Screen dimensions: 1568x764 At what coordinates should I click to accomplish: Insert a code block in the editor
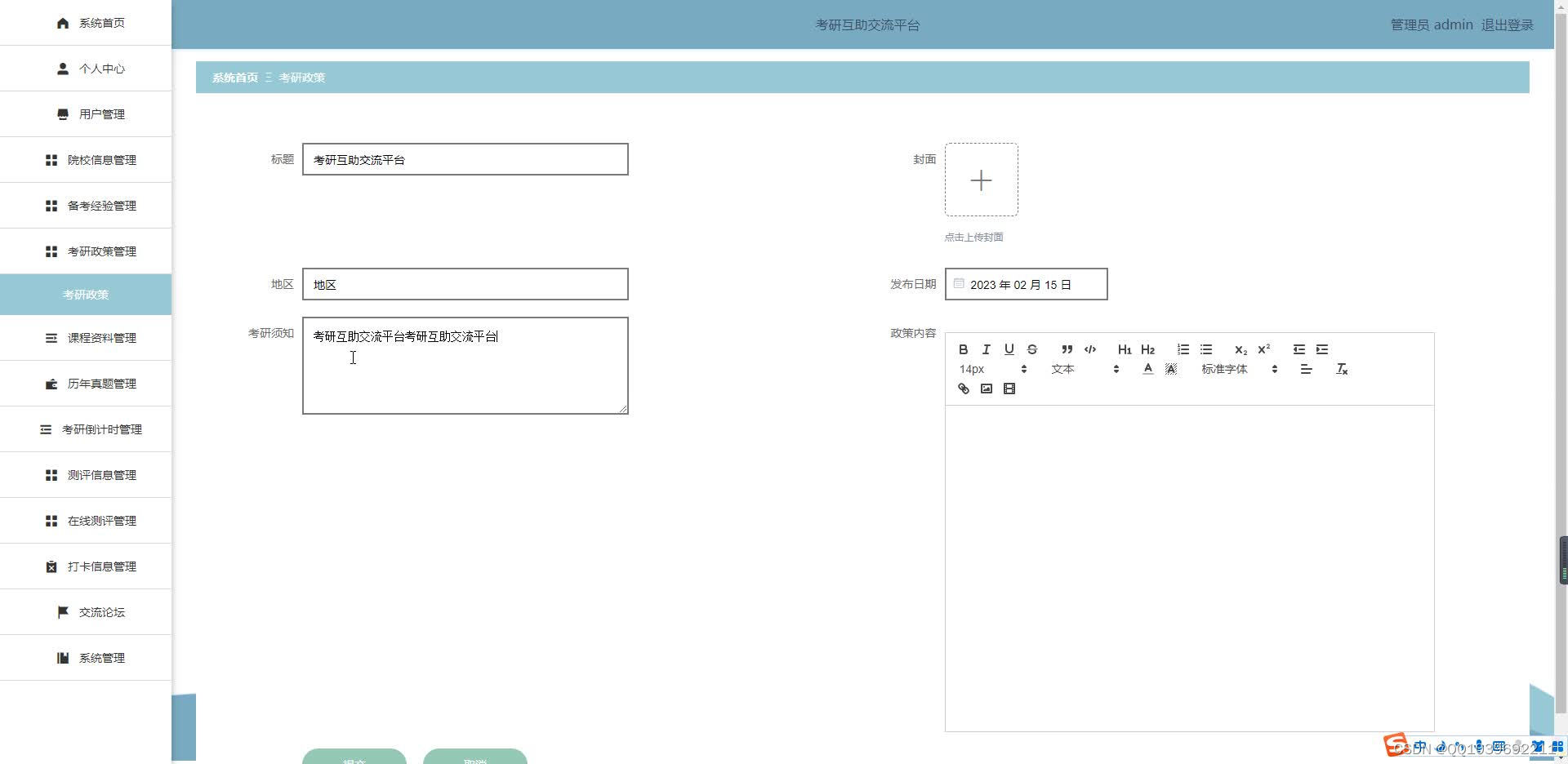coord(1089,349)
